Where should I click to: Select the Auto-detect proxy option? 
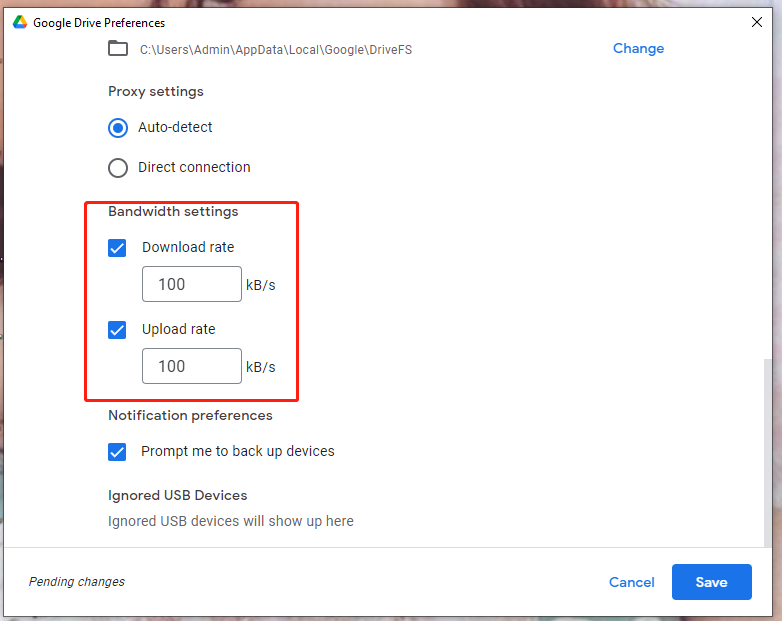pyautogui.click(x=118, y=128)
